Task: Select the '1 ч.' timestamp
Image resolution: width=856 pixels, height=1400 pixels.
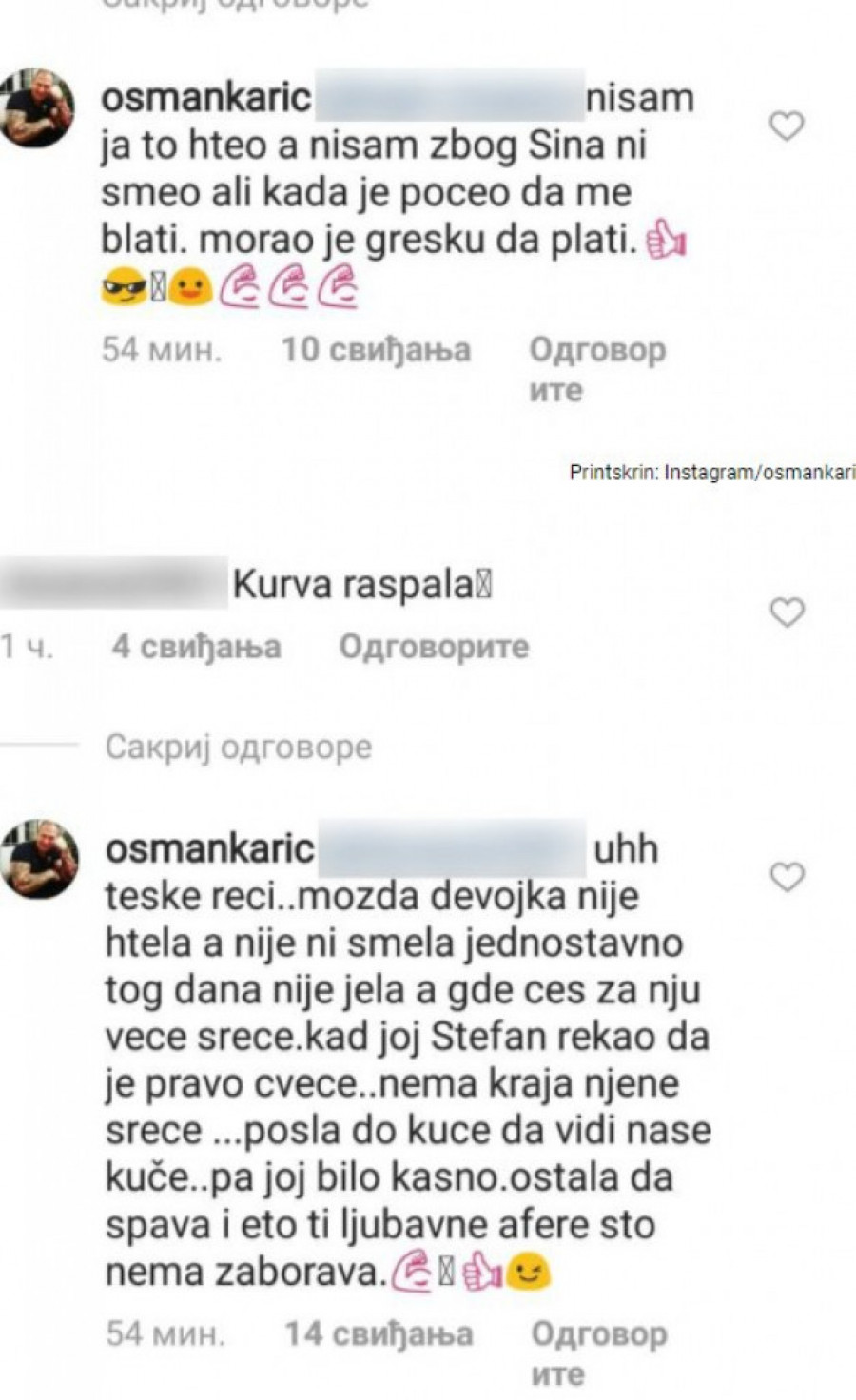Action: (27, 647)
